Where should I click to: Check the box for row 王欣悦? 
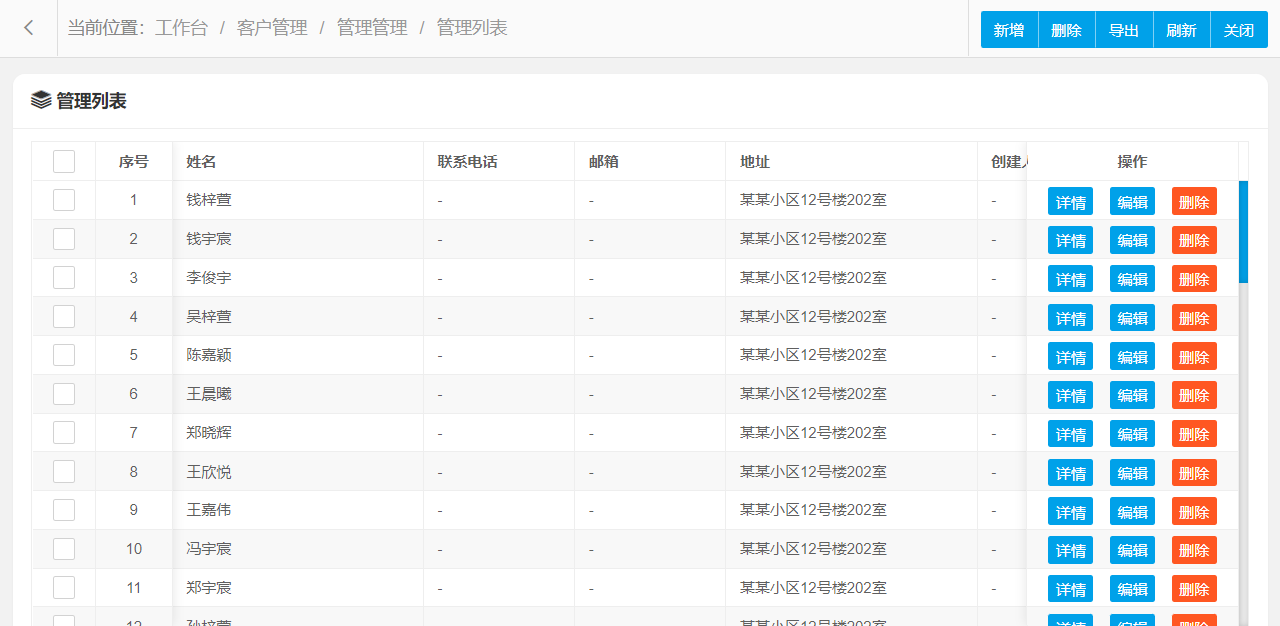(64, 471)
